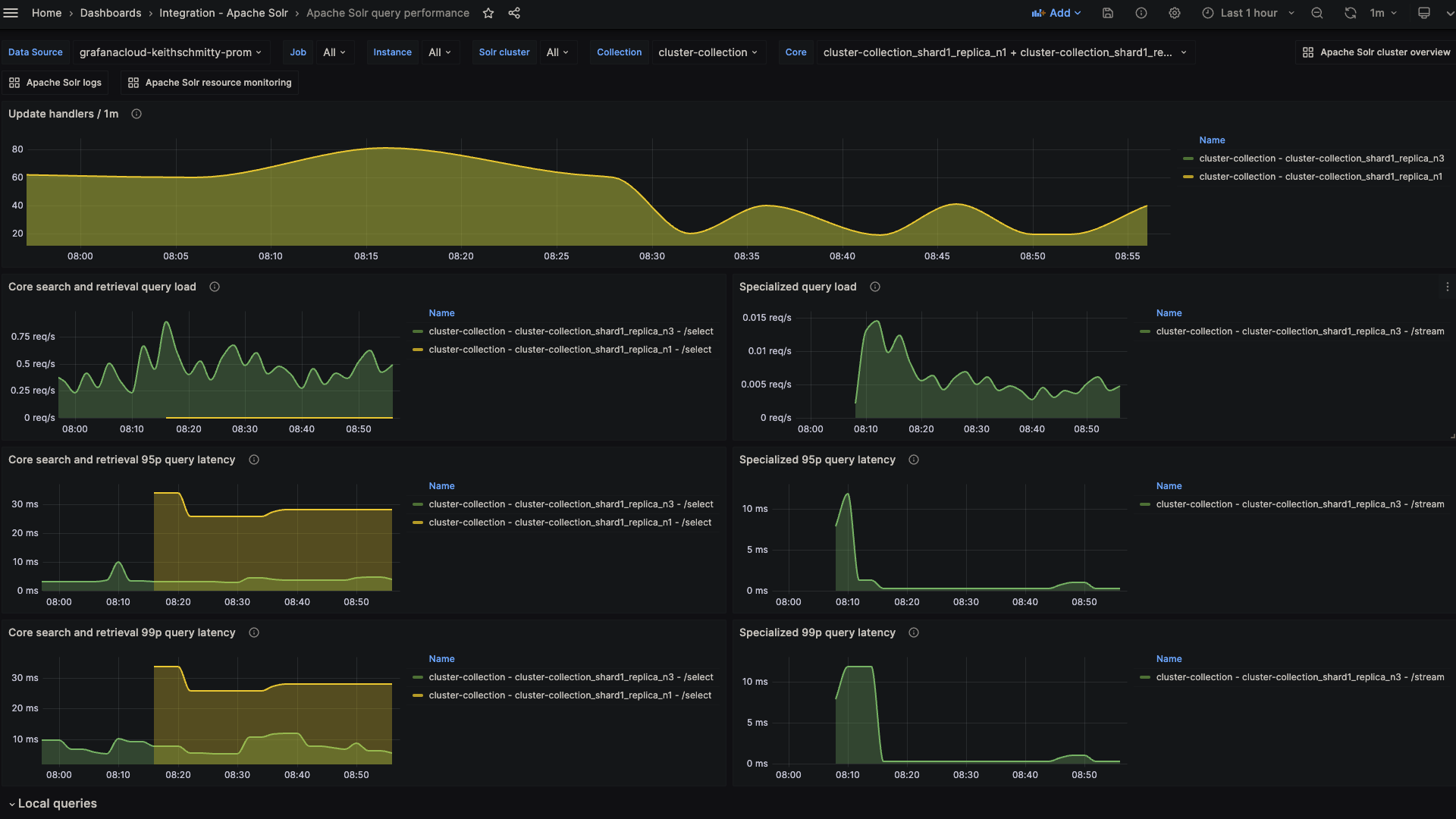Collapse the Local queries row
1456x819 pixels.
point(53,803)
